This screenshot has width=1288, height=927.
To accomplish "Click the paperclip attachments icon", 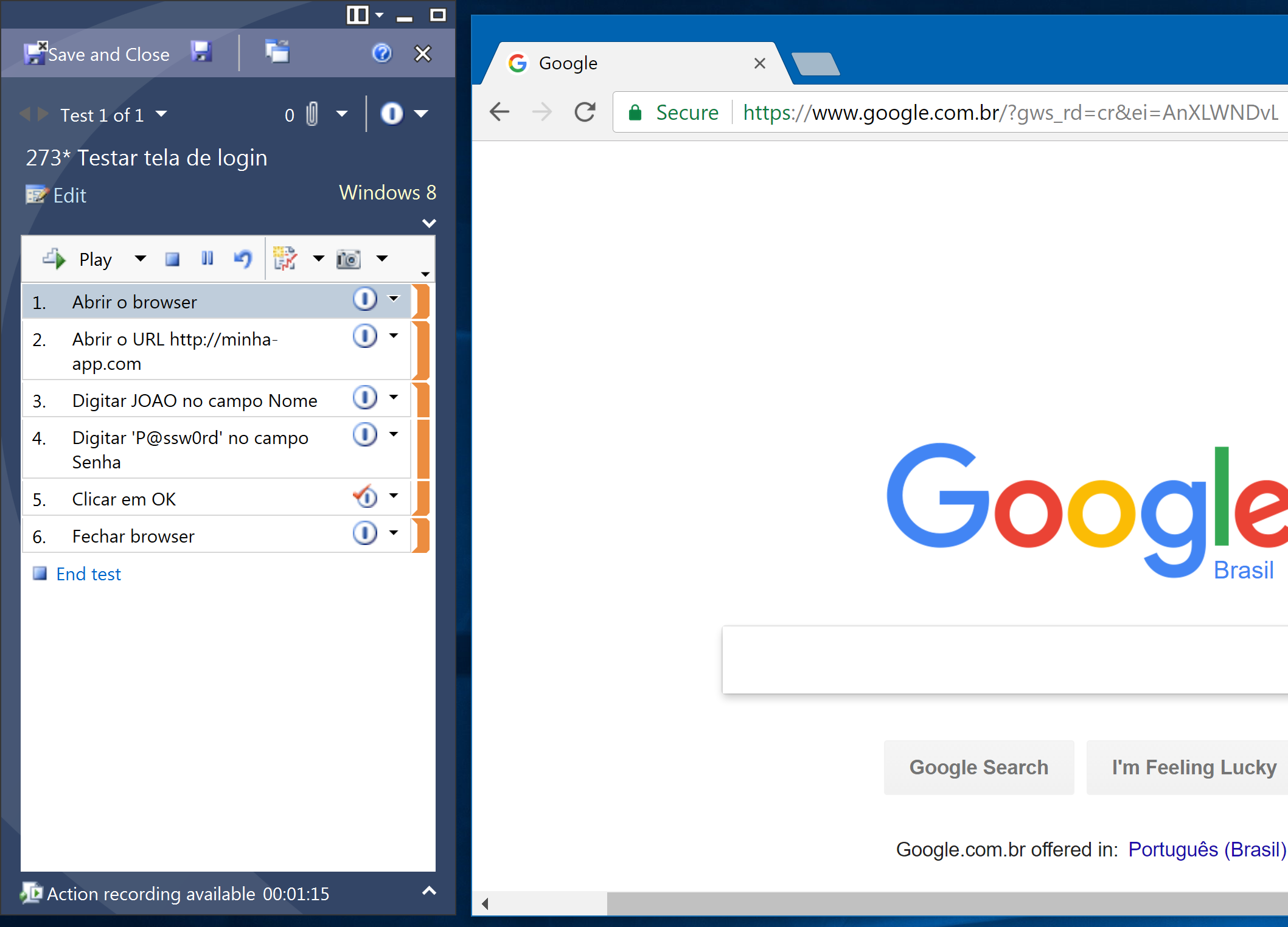I will click(x=312, y=114).
